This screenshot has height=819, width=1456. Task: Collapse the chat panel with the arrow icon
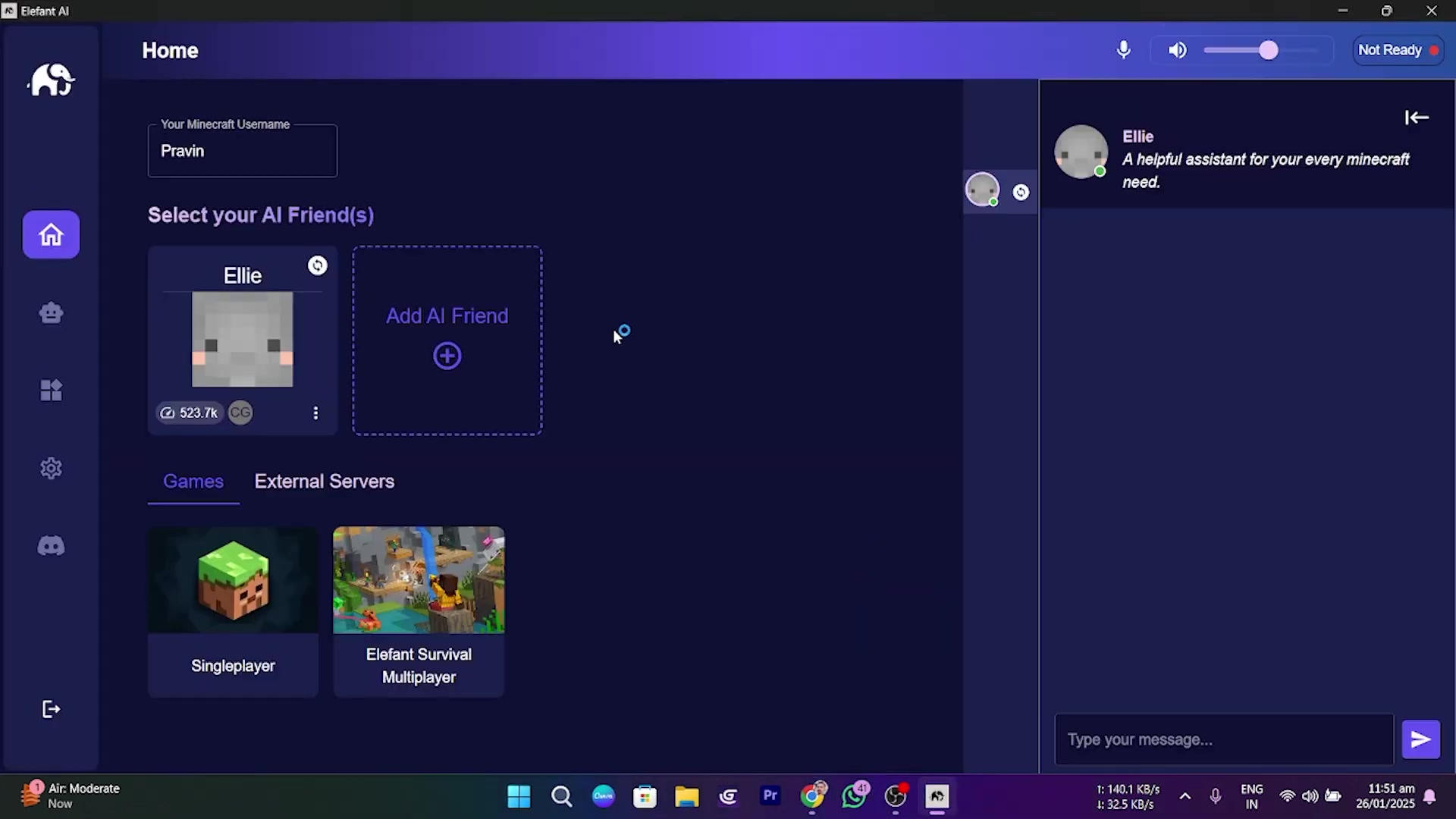[x=1417, y=117]
